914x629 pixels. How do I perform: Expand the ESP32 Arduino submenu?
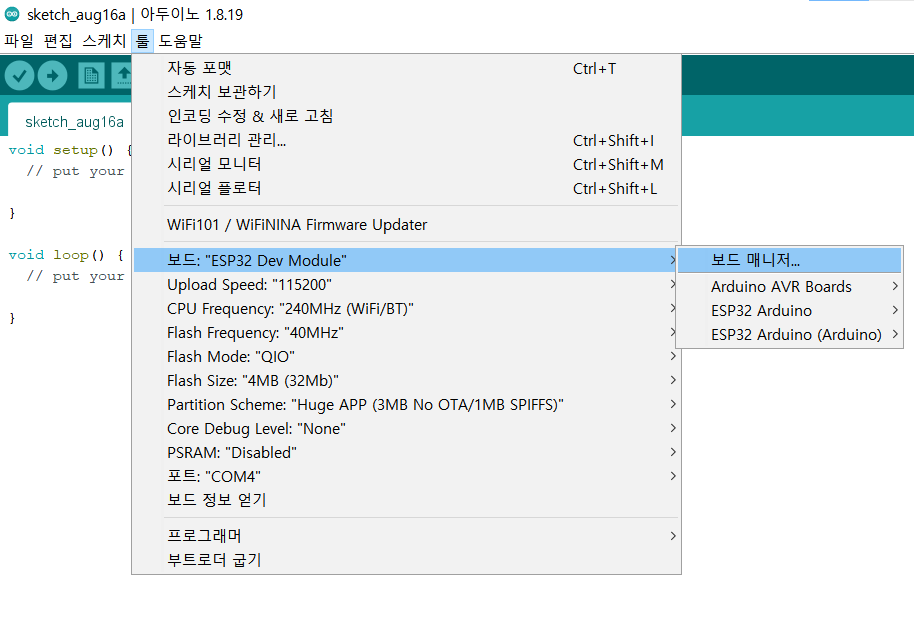coord(789,311)
